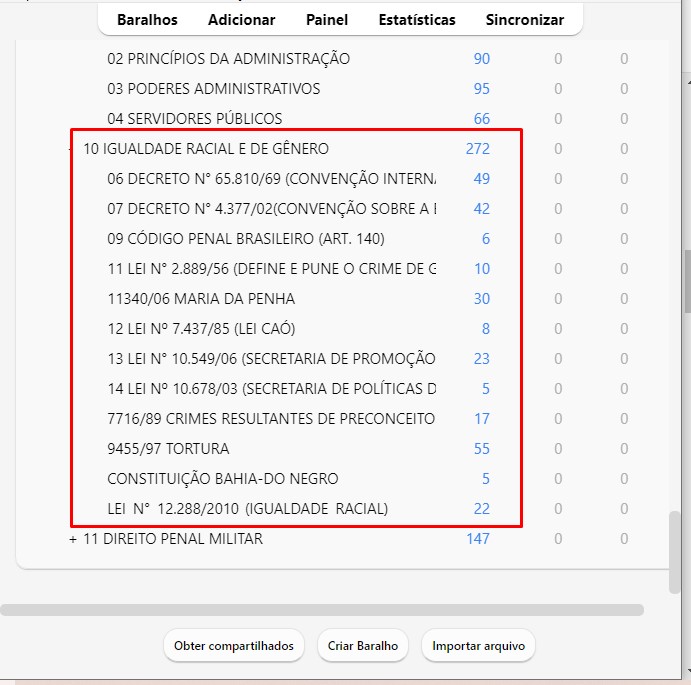Viewport: 691px width, 685px height.
Task: Open deck 03 PODERES ADMINISTRATIVOS
Action: (x=214, y=89)
